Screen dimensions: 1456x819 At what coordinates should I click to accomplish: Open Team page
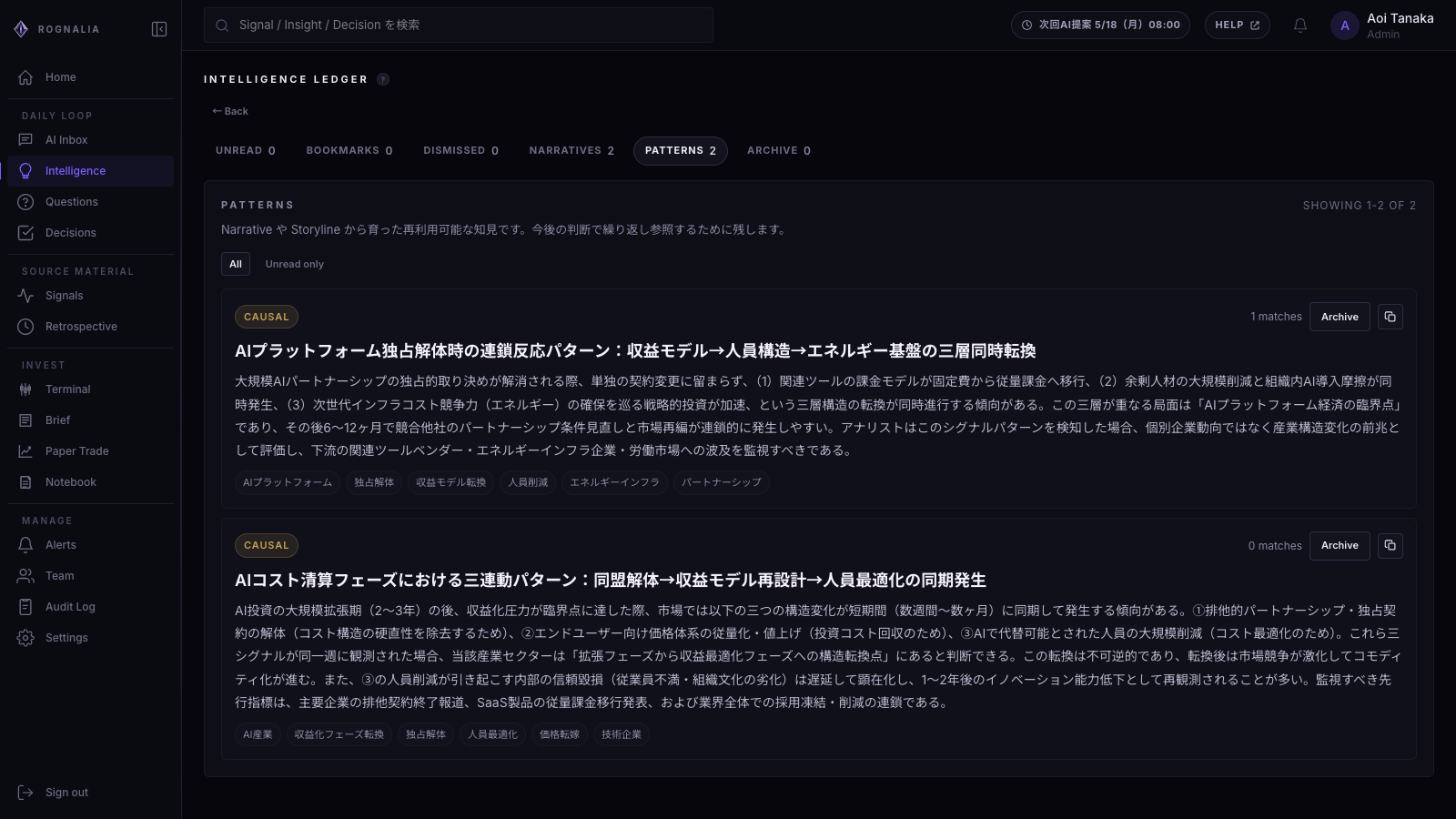pyautogui.click(x=90, y=576)
